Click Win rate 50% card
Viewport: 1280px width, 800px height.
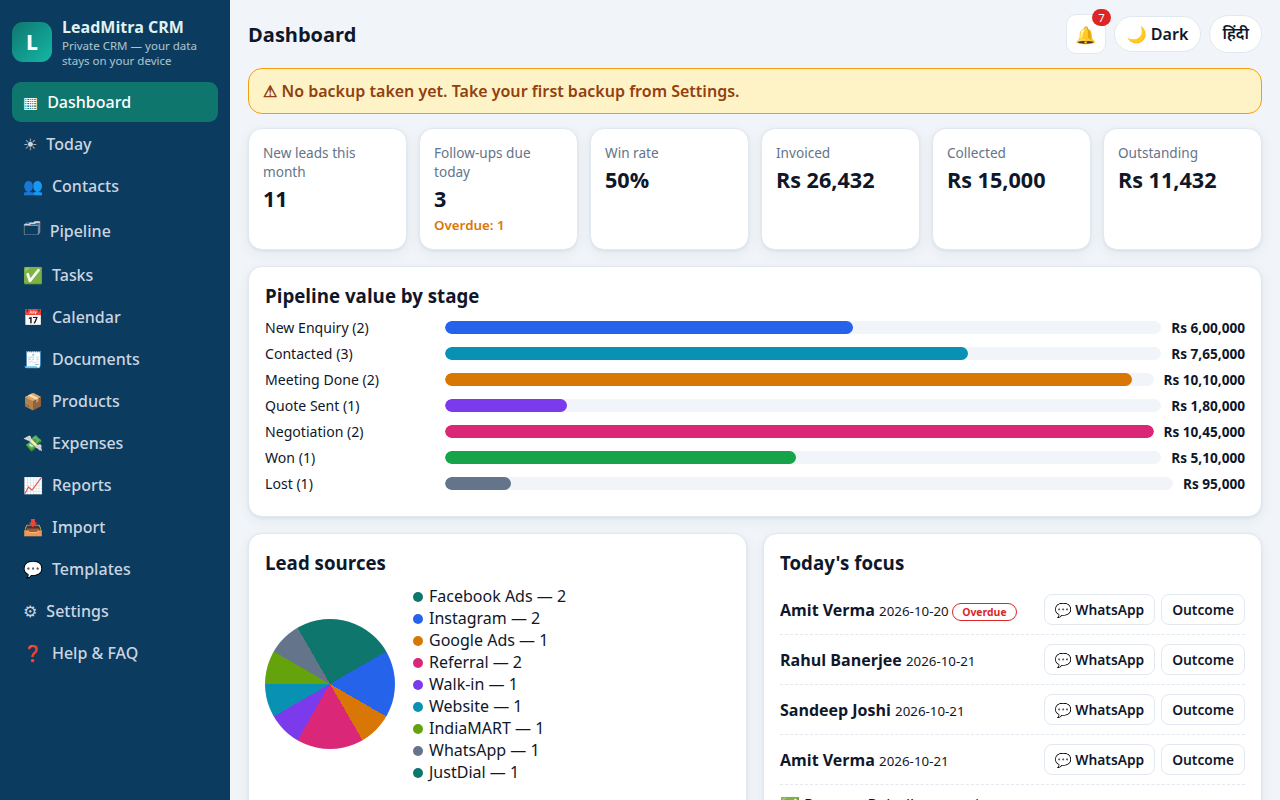pos(669,189)
